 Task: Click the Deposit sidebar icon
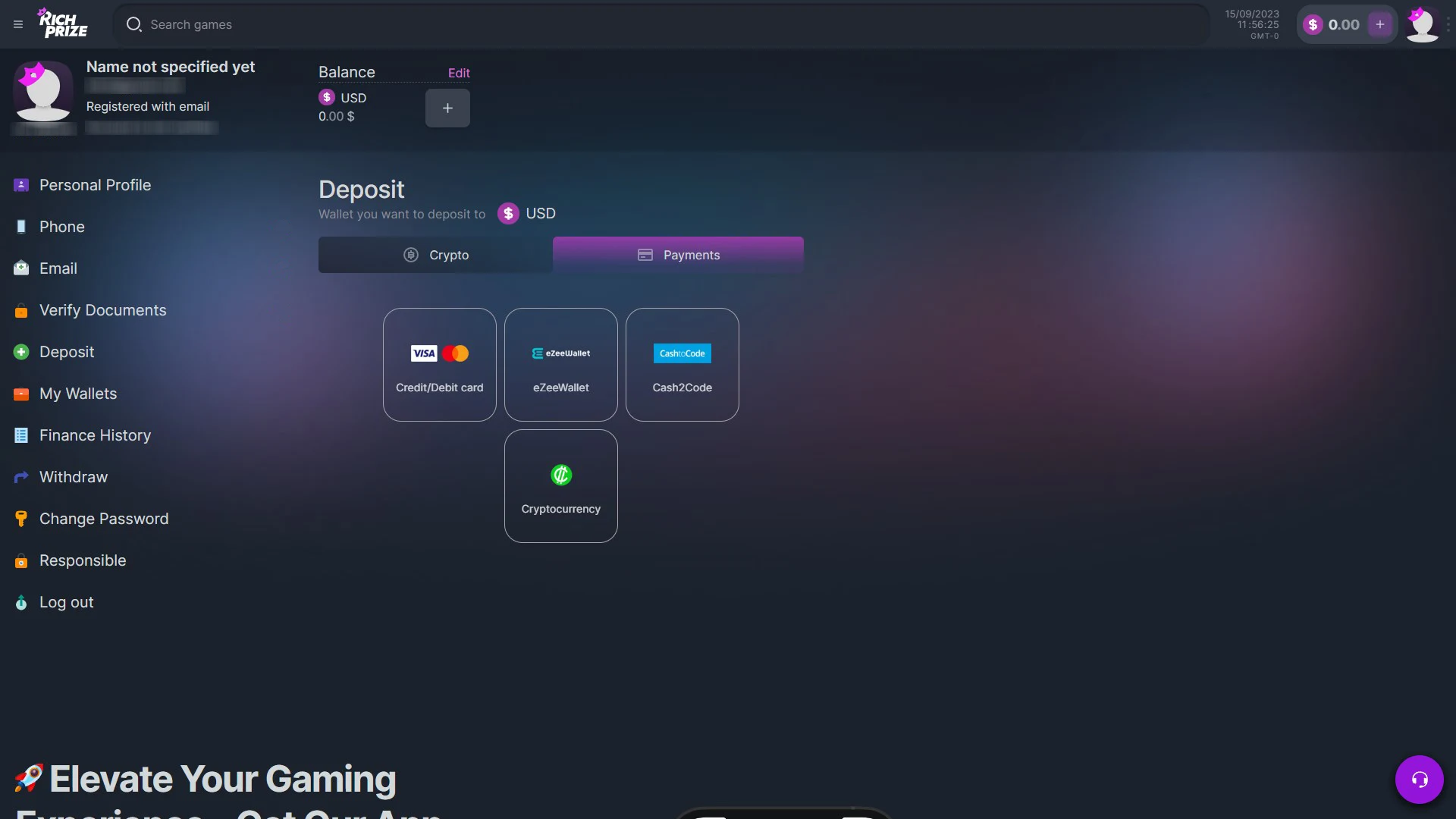coord(21,352)
